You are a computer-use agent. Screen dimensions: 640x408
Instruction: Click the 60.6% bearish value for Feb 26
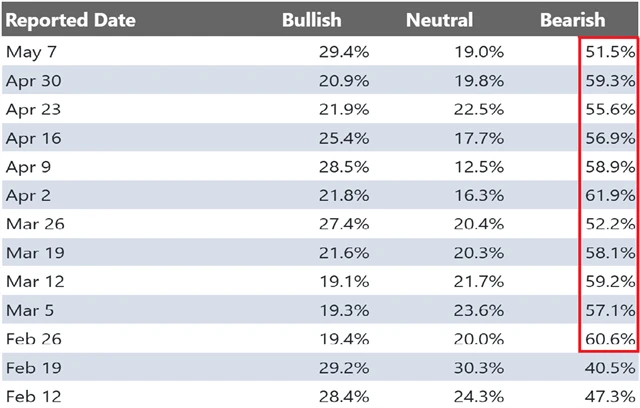pos(608,339)
